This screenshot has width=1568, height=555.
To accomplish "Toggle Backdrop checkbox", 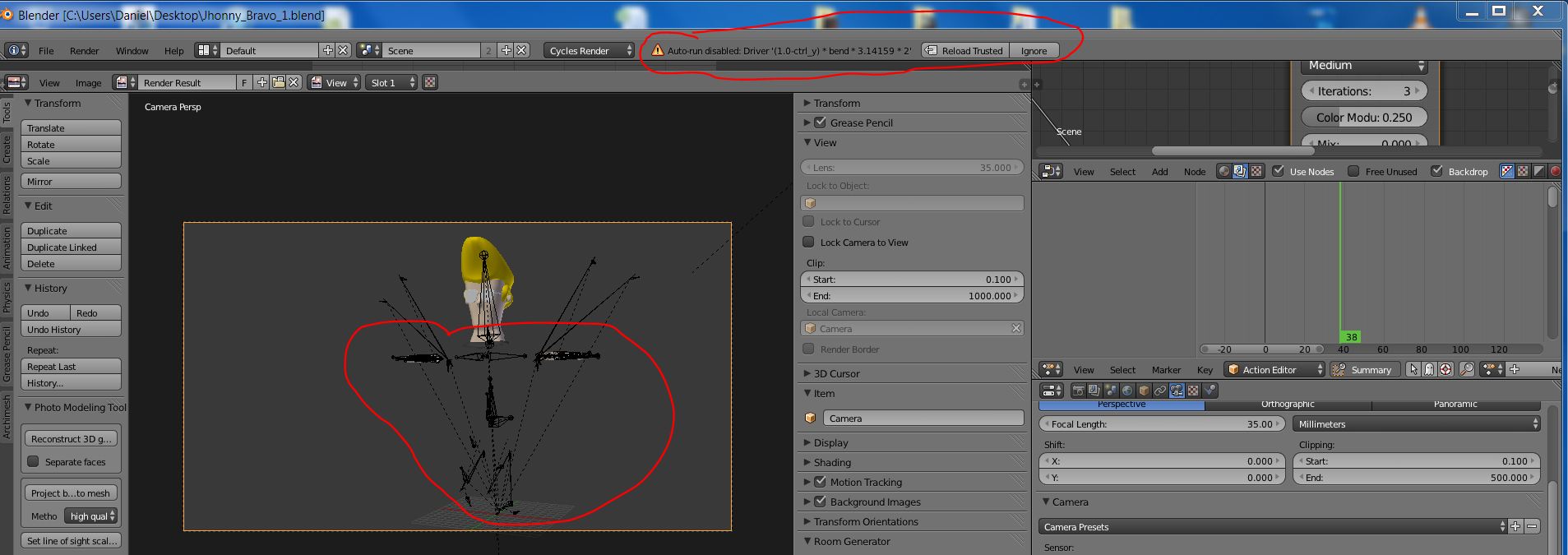I will click(x=1436, y=171).
